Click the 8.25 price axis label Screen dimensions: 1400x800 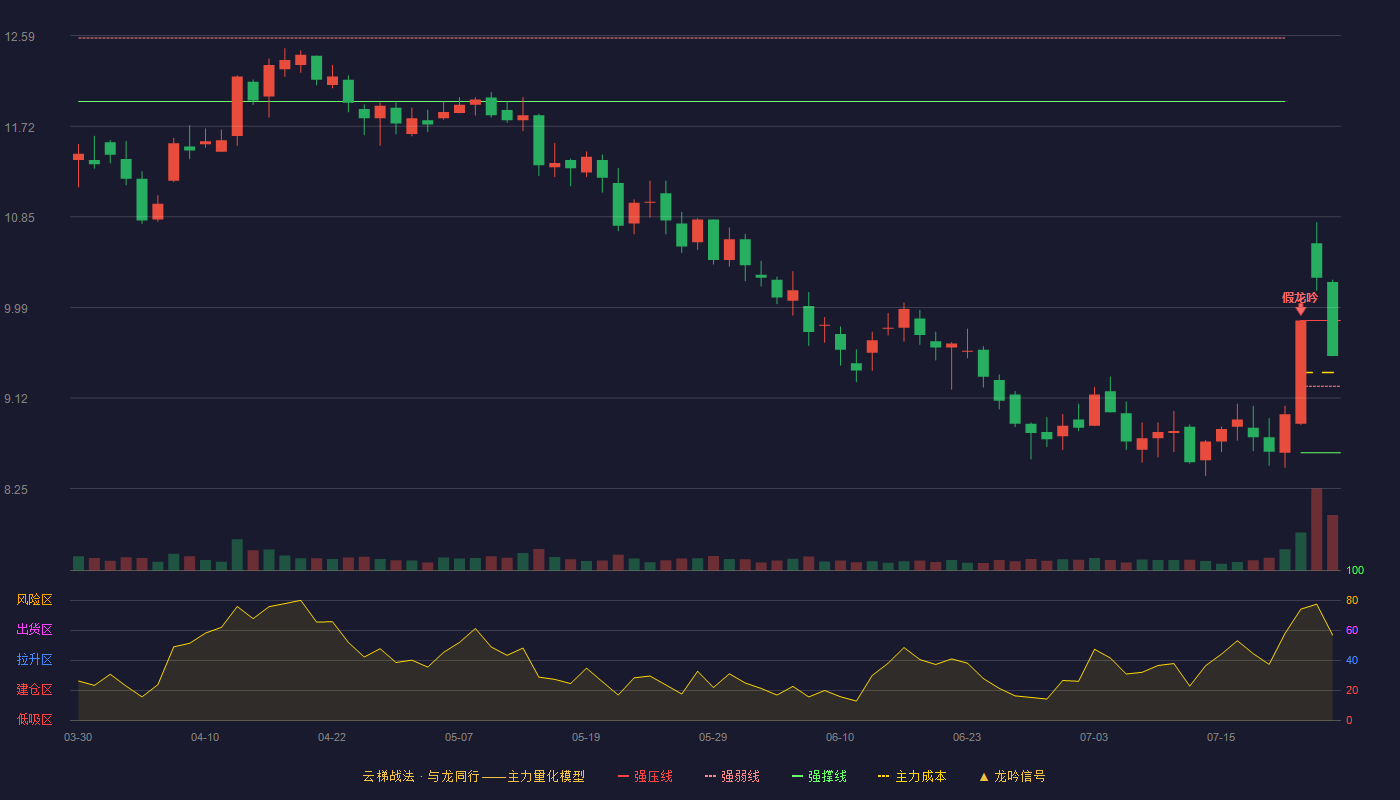[x=16, y=490]
